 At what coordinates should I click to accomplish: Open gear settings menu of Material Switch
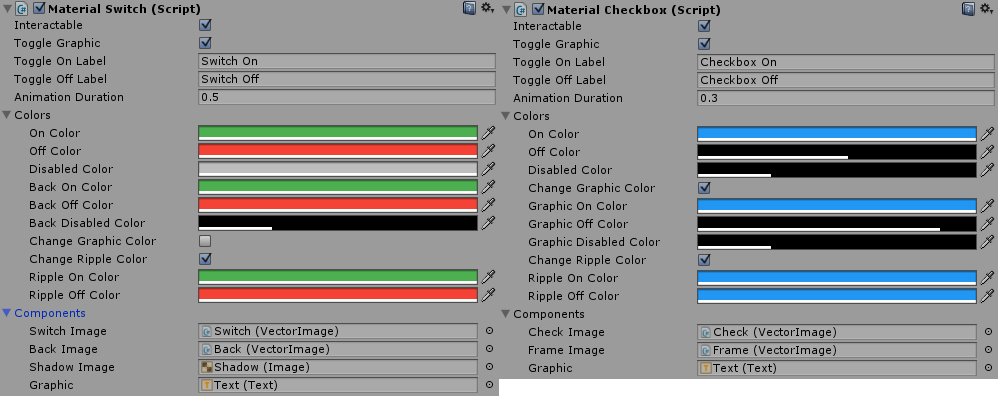coord(488,8)
